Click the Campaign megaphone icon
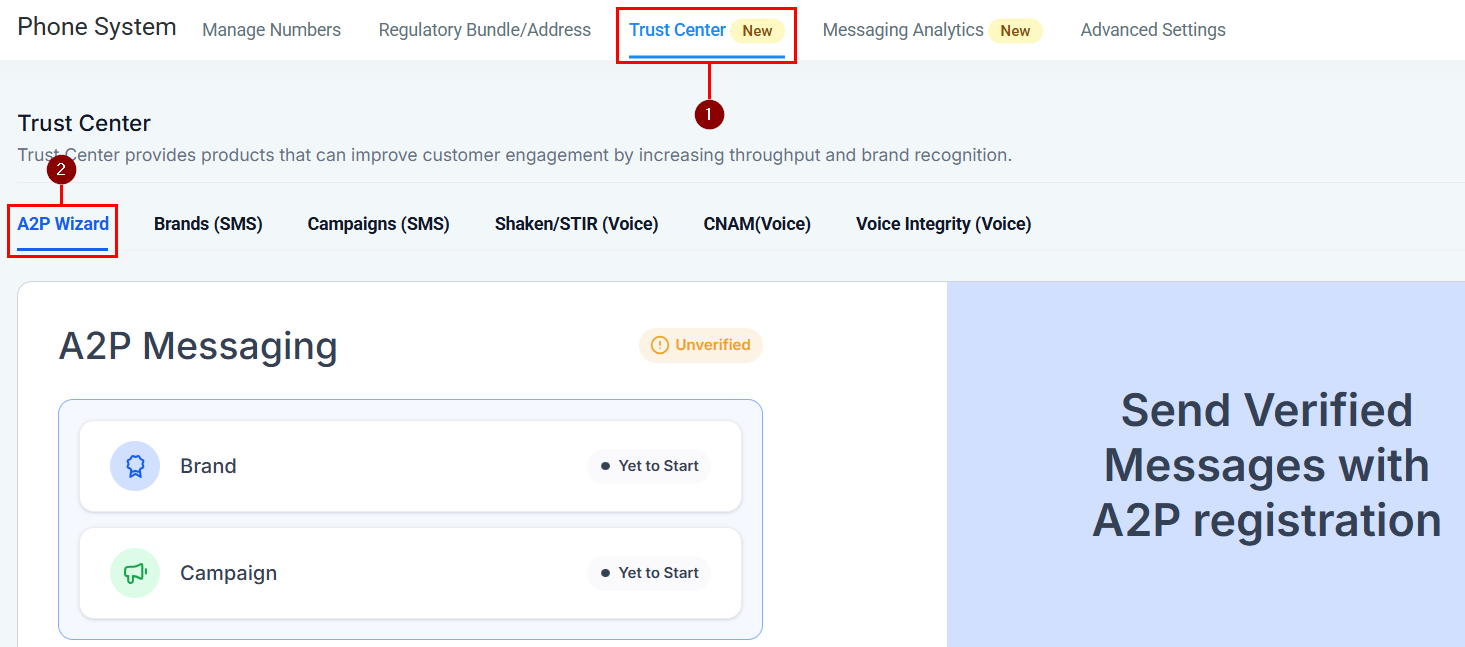The width and height of the screenshot is (1465, 647). (135, 573)
